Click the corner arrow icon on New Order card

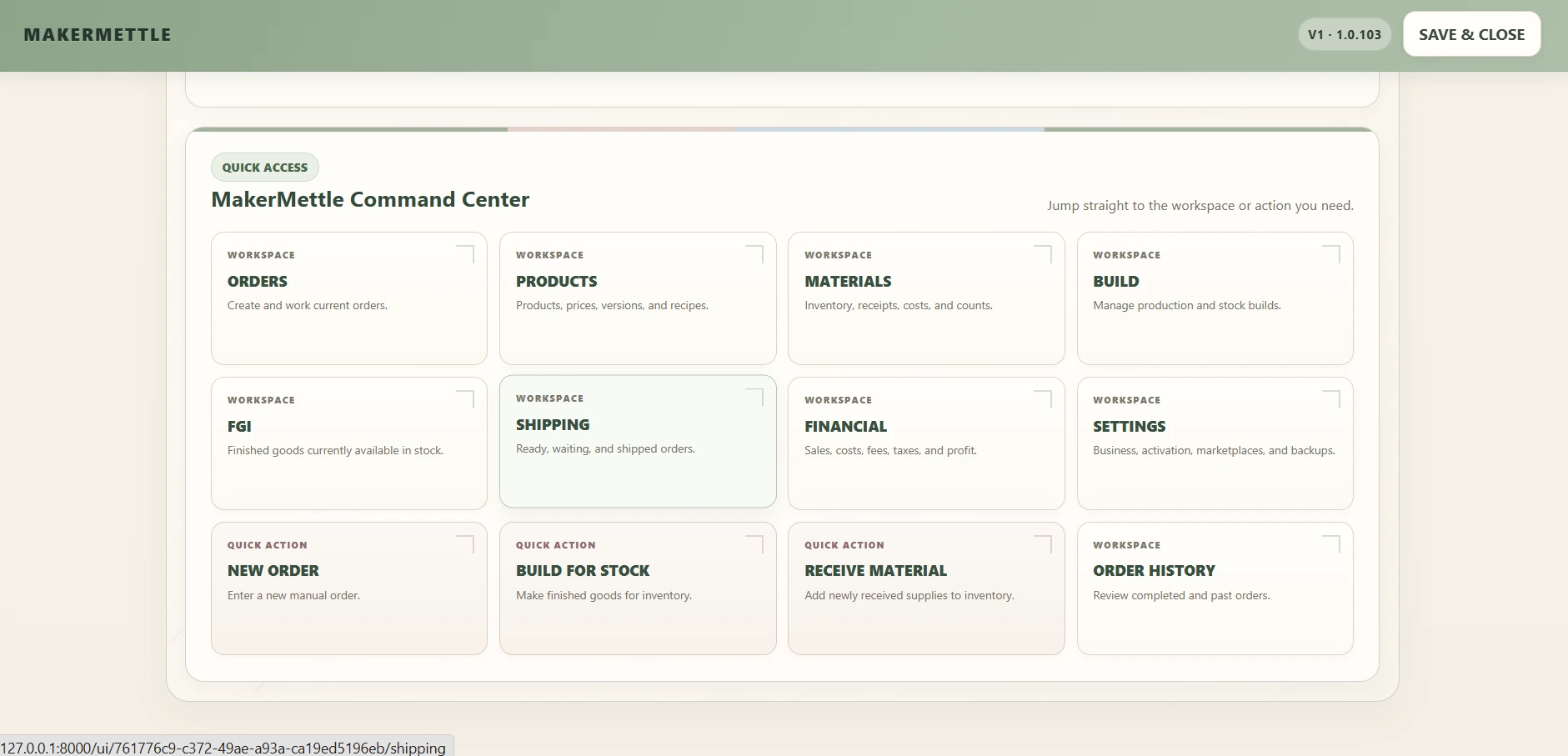pyautogui.click(x=465, y=544)
